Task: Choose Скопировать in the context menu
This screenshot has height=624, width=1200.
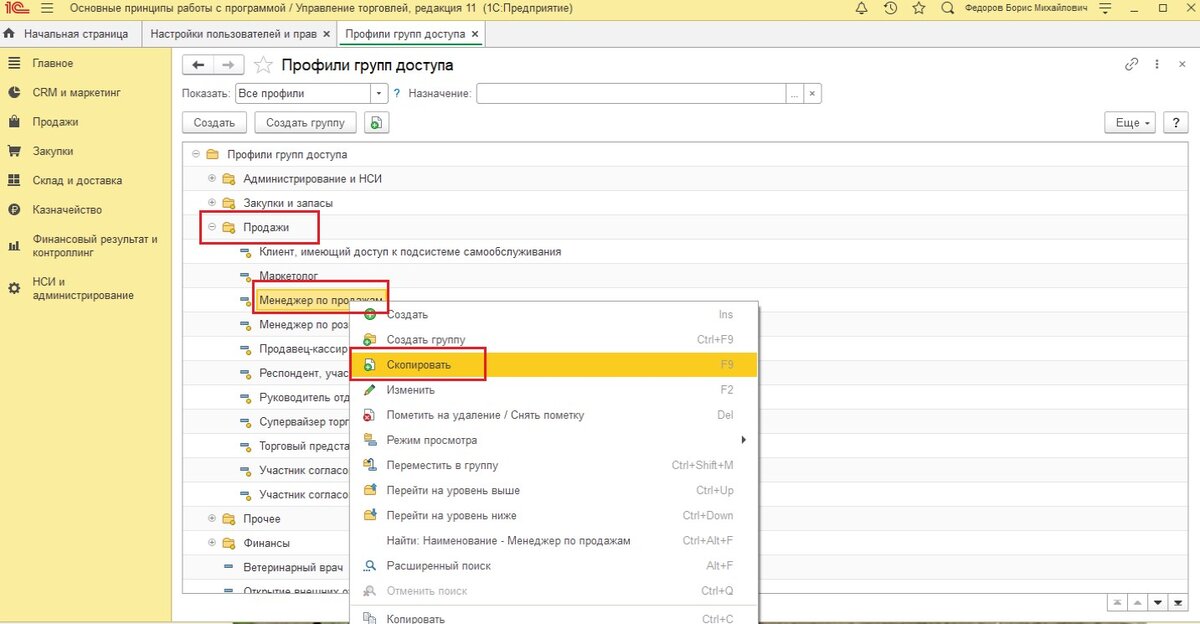Action: pyautogui.click(x=554, y=365)
